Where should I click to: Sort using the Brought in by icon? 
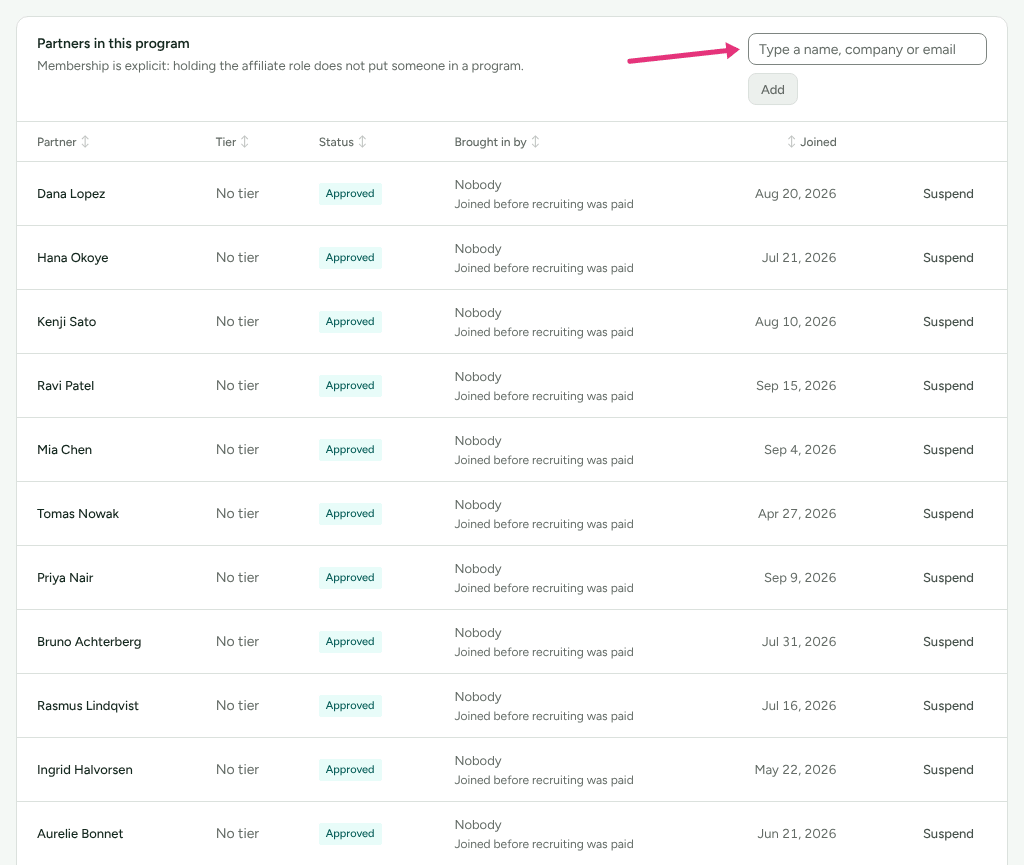click(x=536, y=142)
